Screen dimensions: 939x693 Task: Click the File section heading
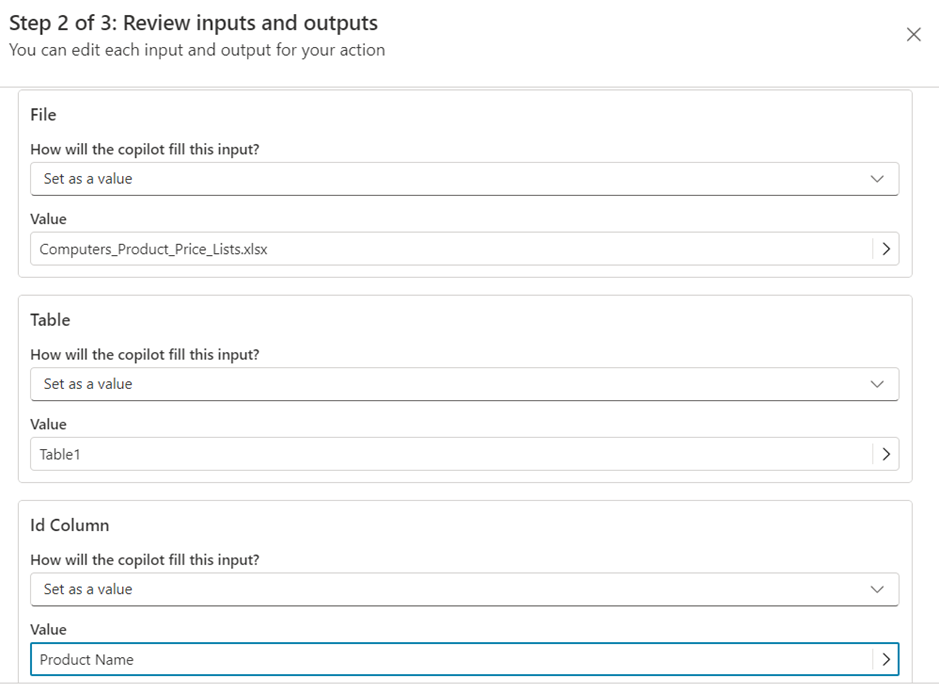click(x=43, y=115)
